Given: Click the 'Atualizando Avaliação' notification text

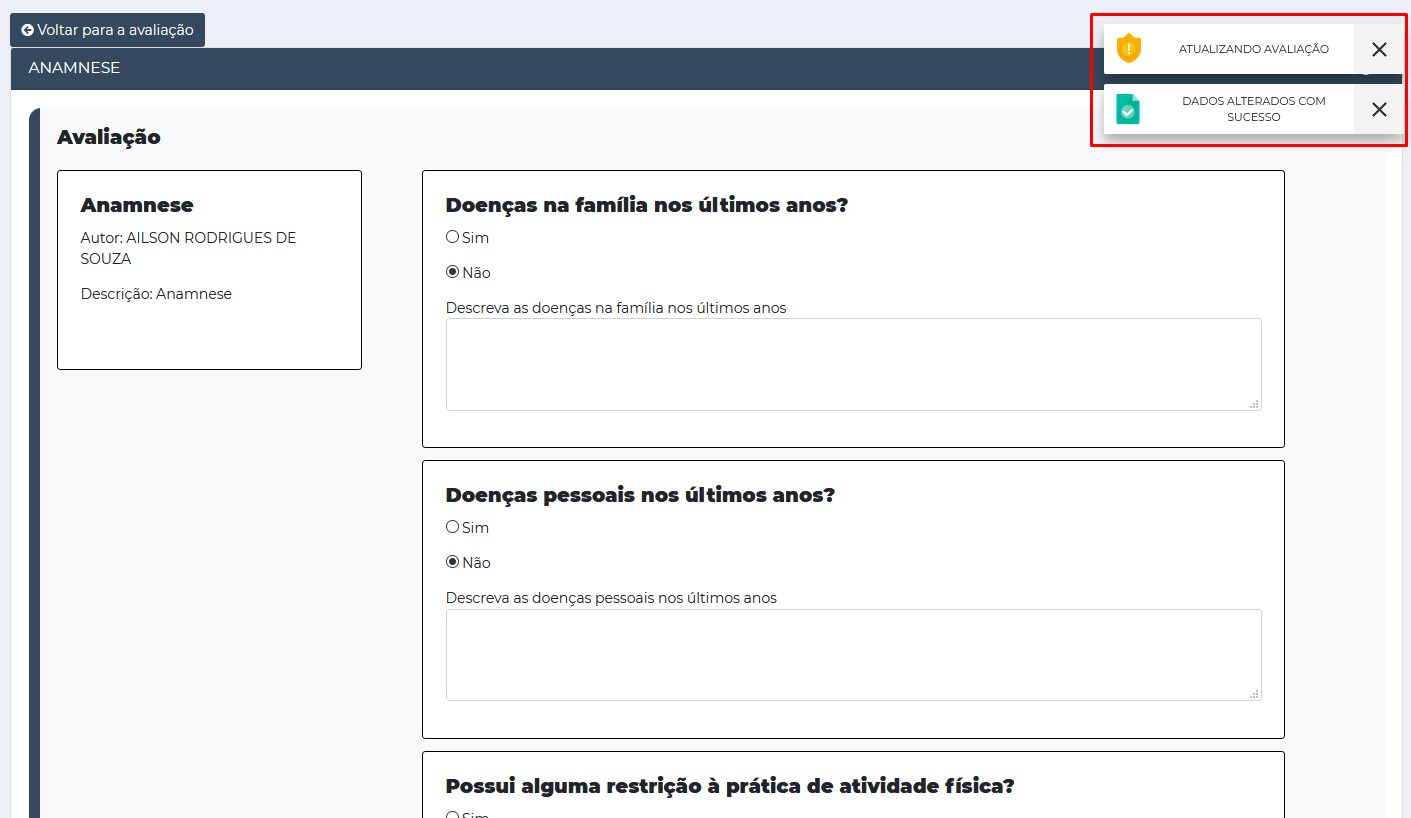Looking at the screenshot, I should point(1253,49).
